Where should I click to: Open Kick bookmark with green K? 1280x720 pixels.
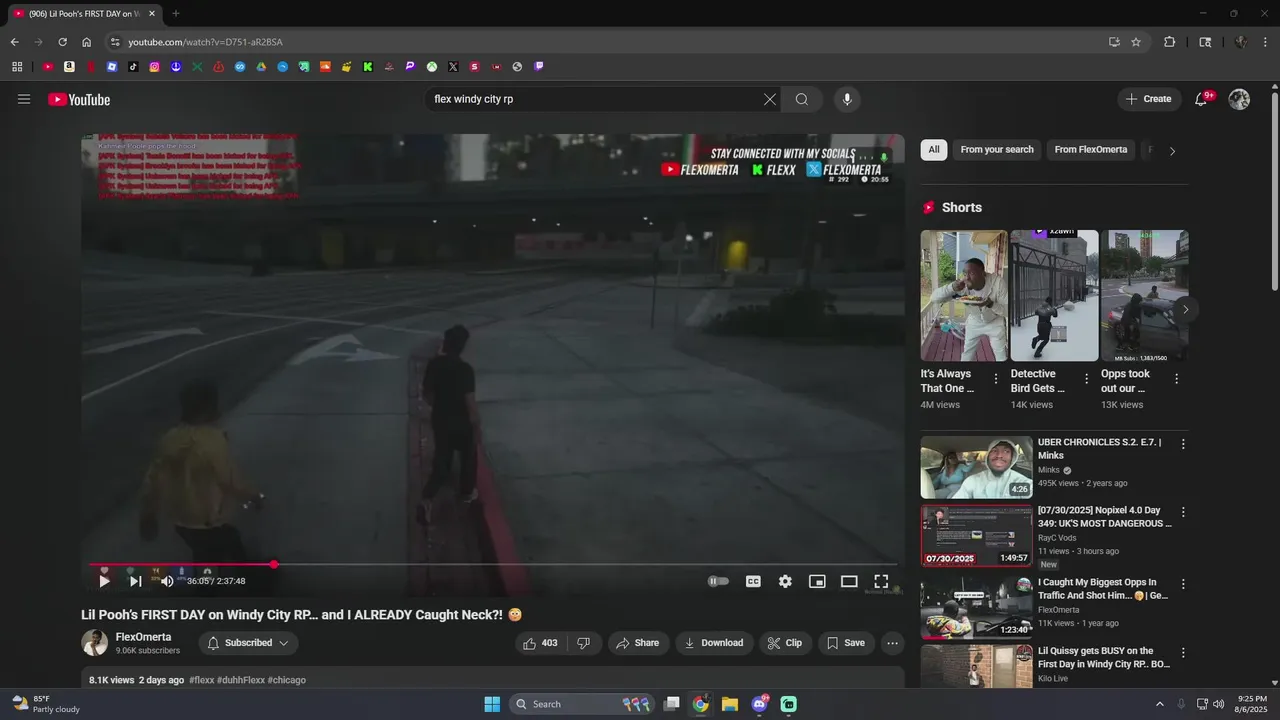coord(368,67)
